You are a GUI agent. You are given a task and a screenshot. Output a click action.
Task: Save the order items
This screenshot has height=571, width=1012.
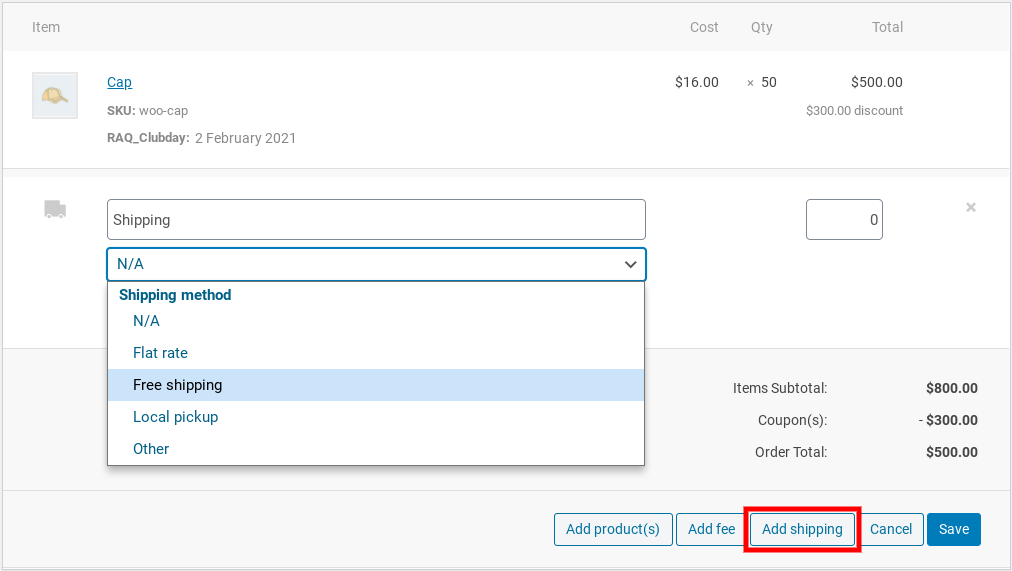point(954,529)
